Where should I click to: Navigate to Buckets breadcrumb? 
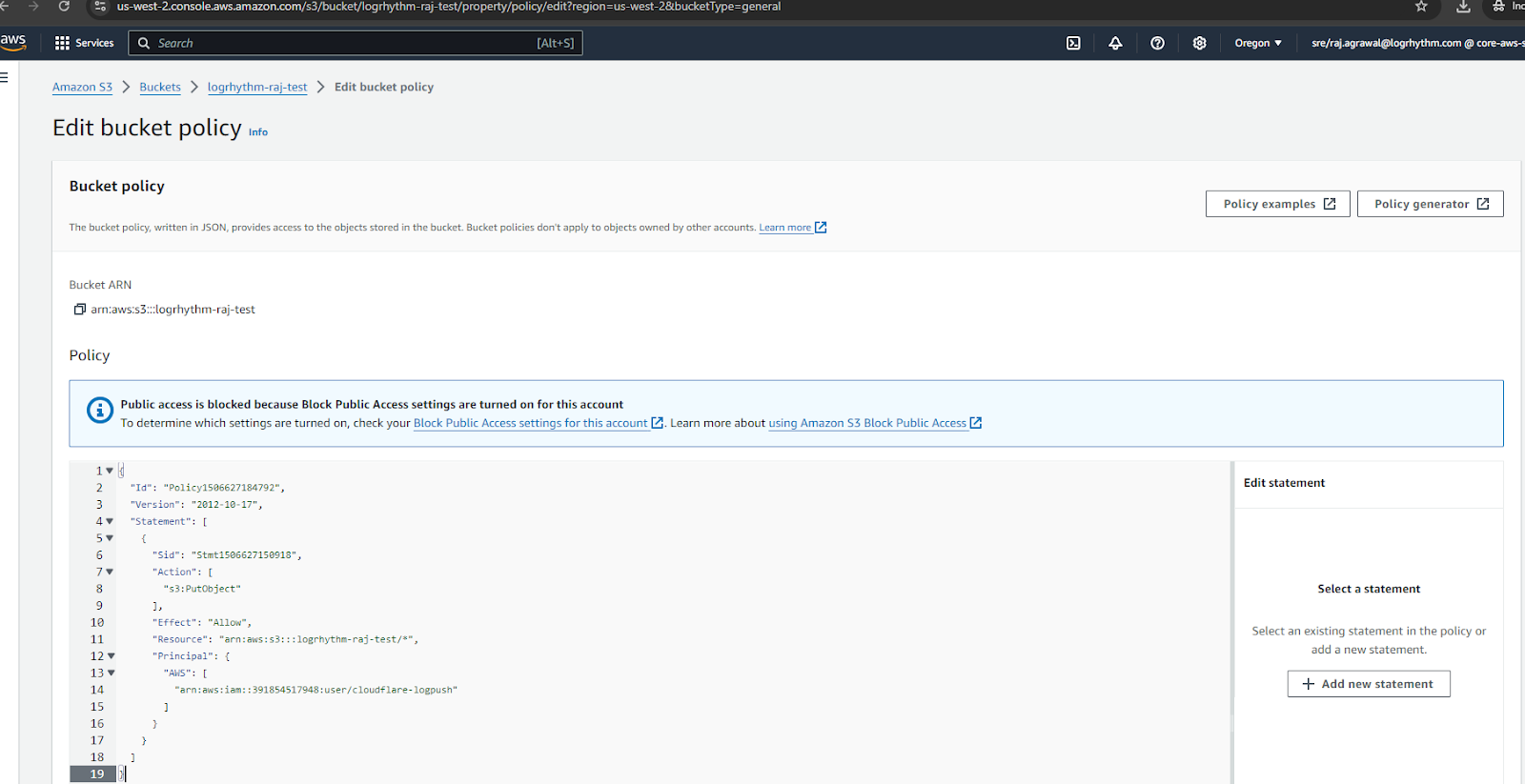(x=159, y=87)
